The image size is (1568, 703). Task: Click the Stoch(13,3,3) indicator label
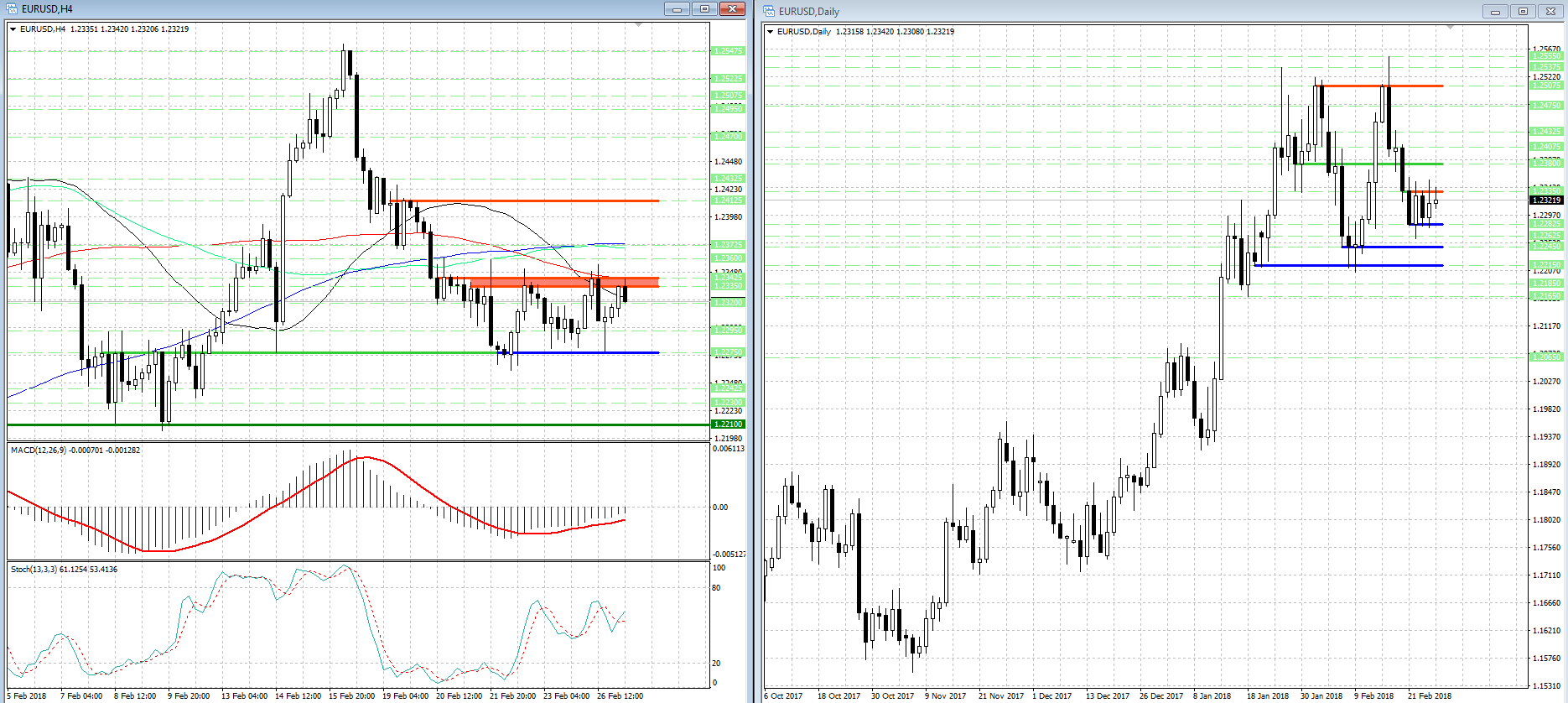tap(64, 570)
